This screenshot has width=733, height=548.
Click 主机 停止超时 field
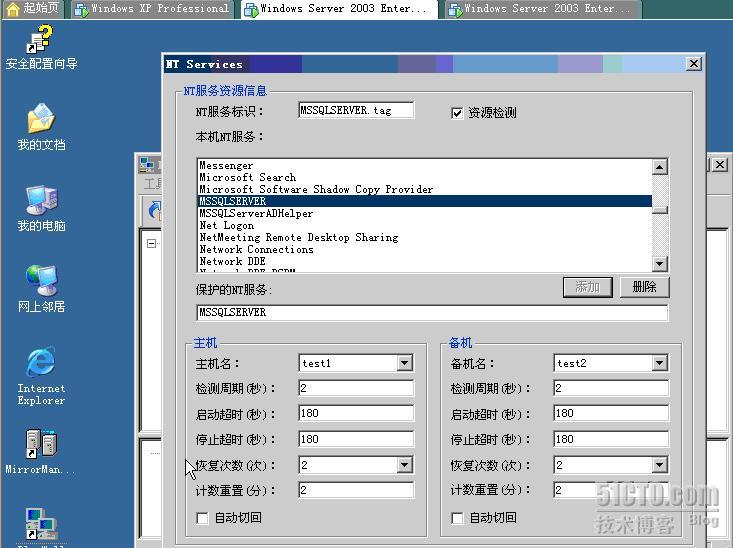tap(356, 439)
